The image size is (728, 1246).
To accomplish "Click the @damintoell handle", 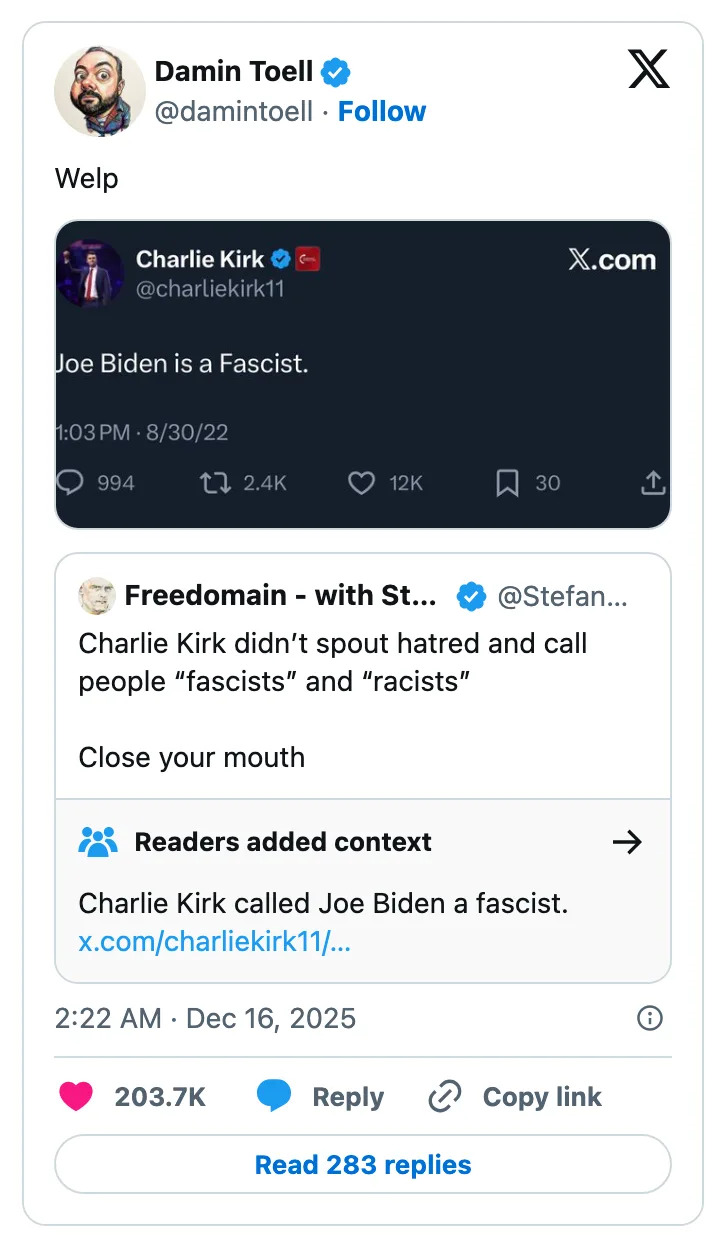I will (234, 112).
